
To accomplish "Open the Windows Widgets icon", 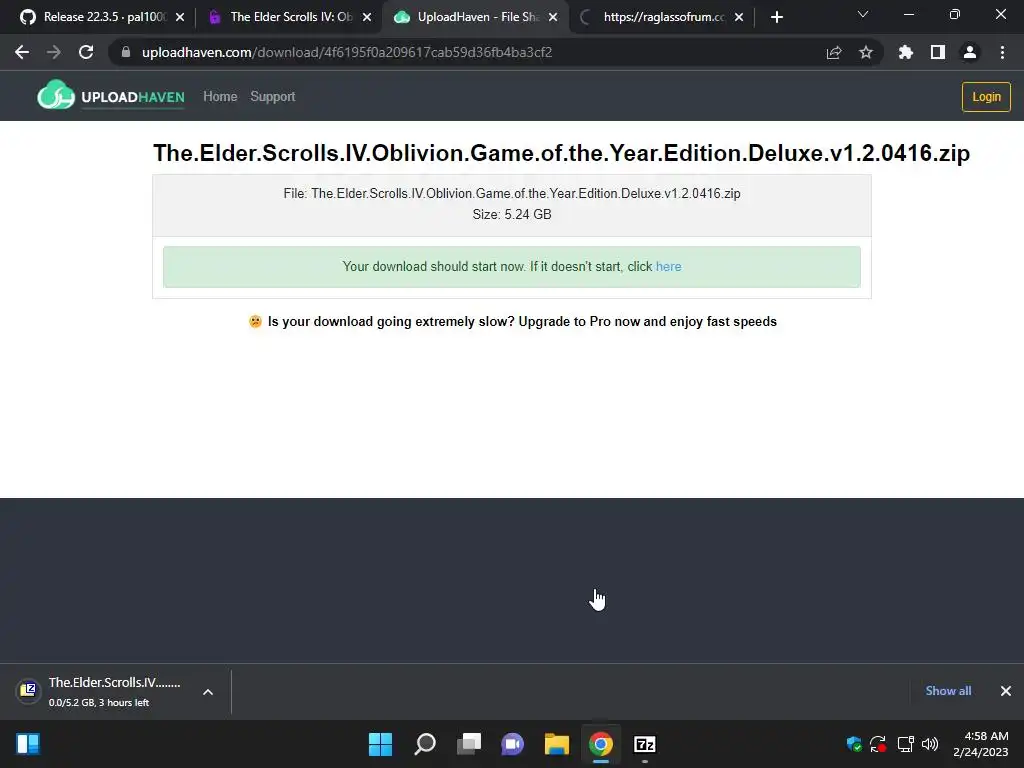I will (x=27, y=744).
